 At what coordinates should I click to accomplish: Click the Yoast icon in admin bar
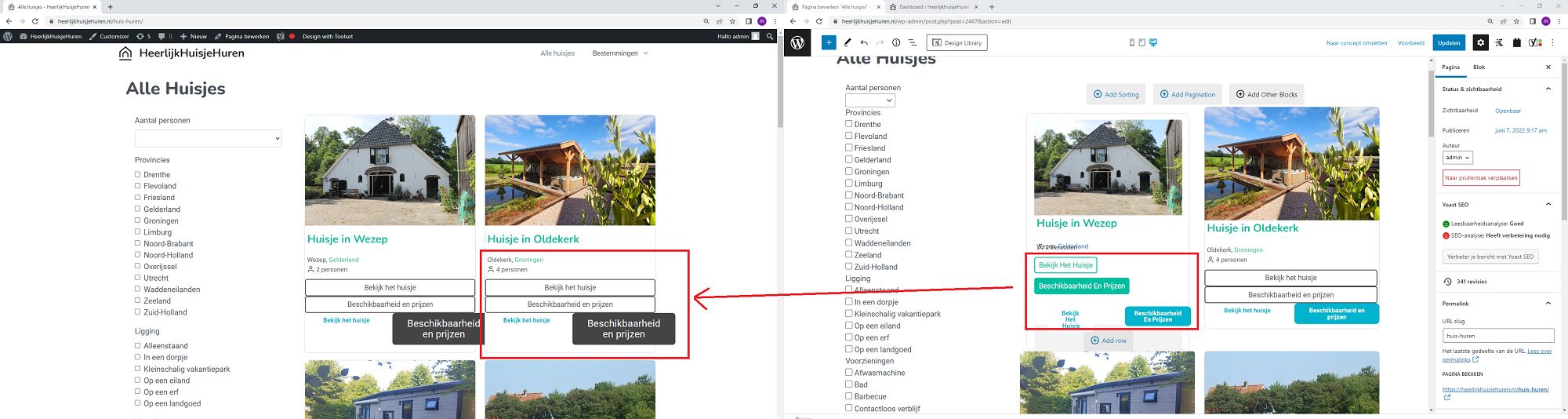click(x=280, y=36)
